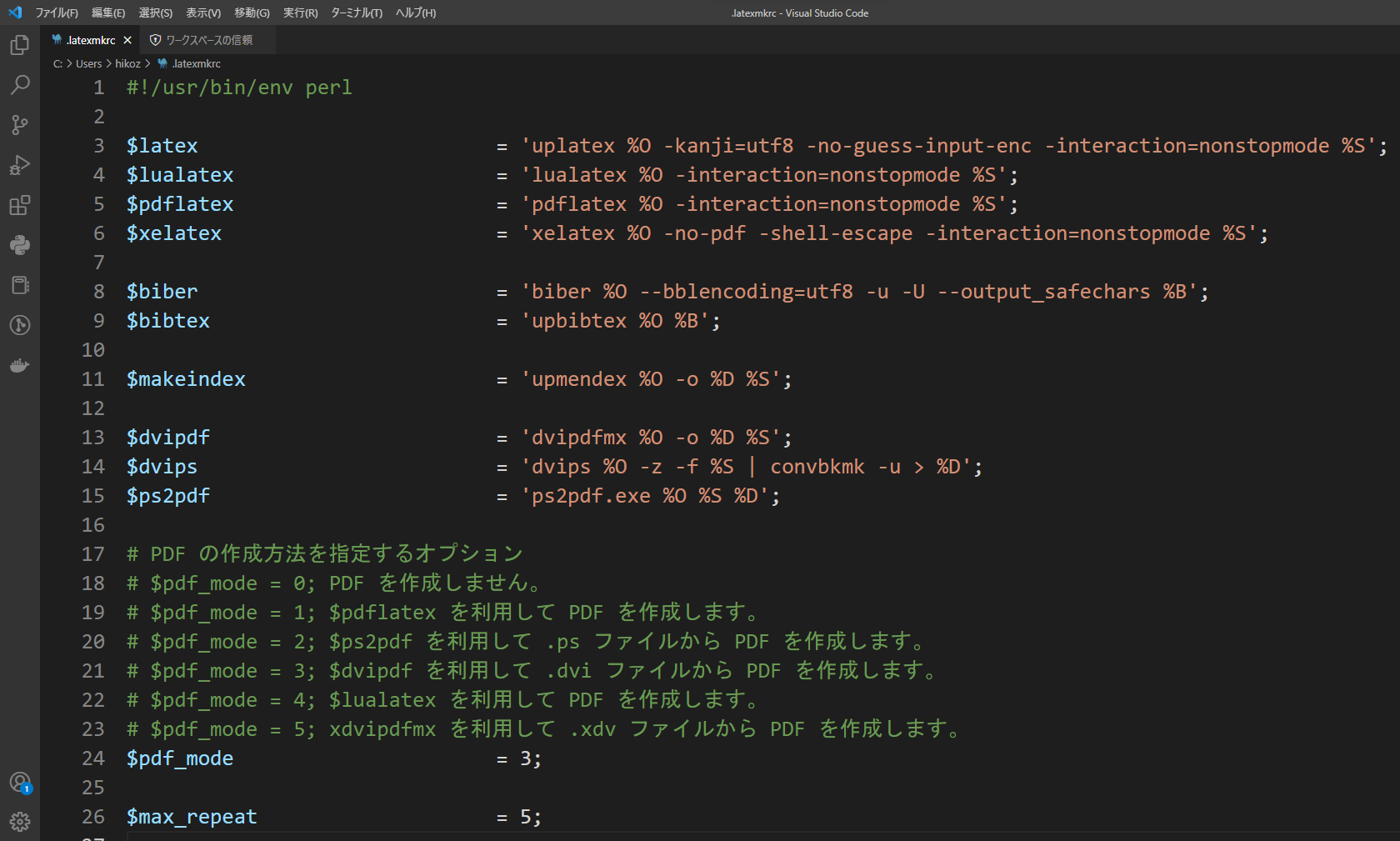Open the ヘルプ(H) menu

[416, 13]
